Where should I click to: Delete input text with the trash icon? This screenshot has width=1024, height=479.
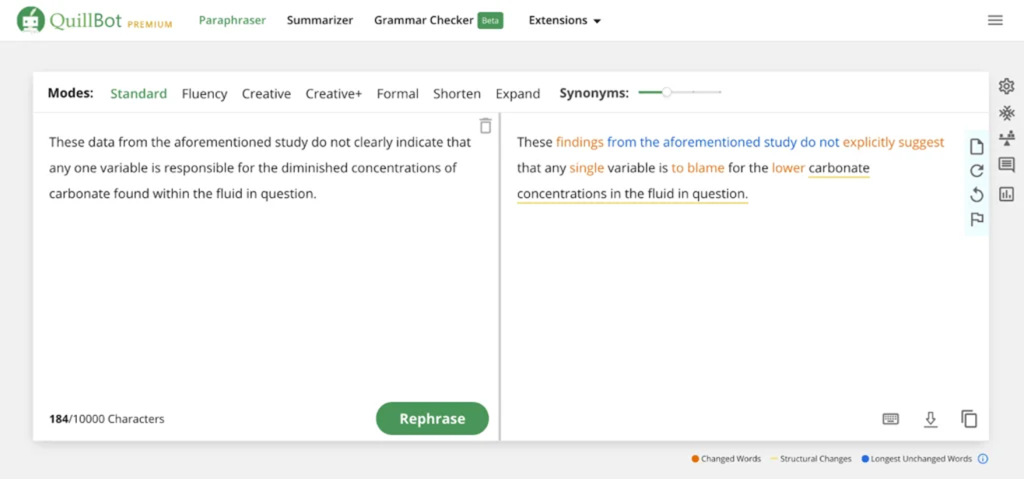485,126
